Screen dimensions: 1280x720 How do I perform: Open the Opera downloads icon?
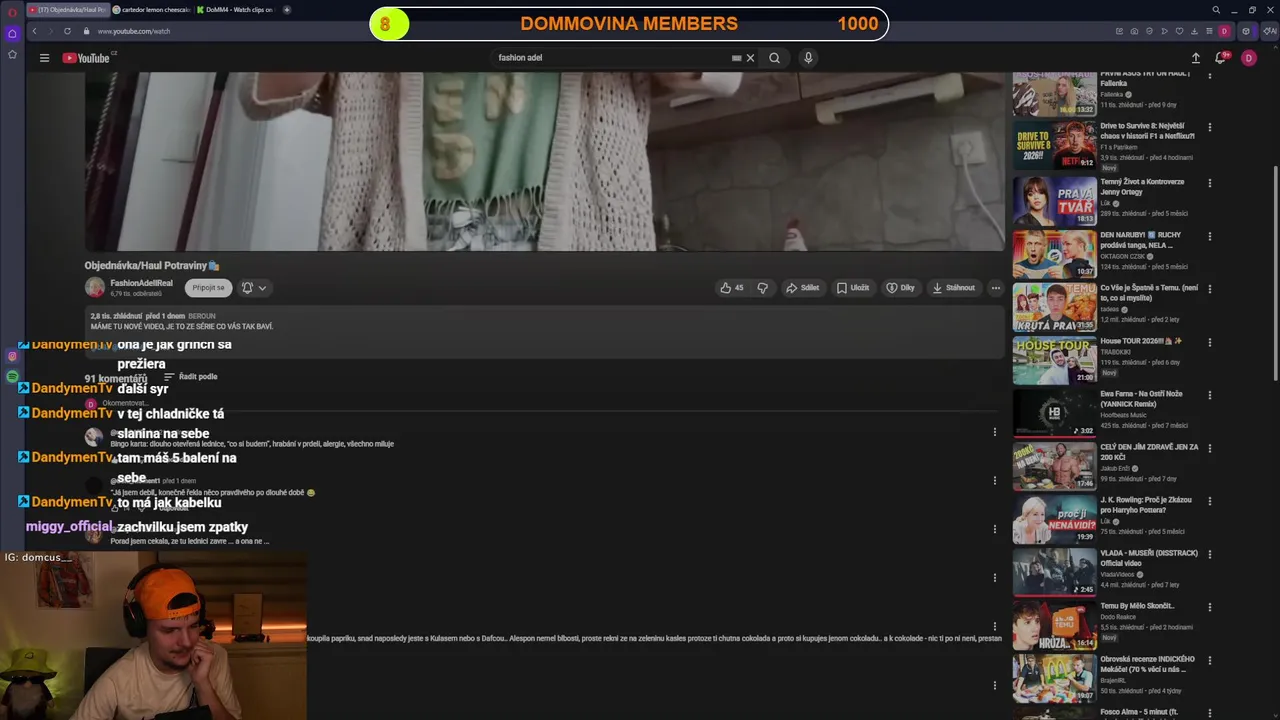click(1194, 31)
